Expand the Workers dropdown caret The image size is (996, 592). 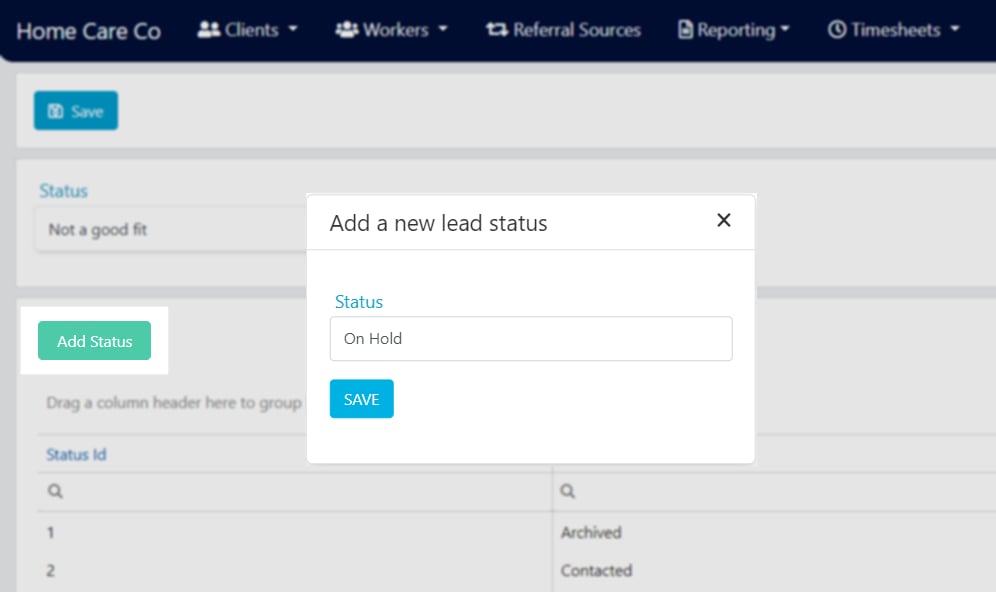click(443, 29)
